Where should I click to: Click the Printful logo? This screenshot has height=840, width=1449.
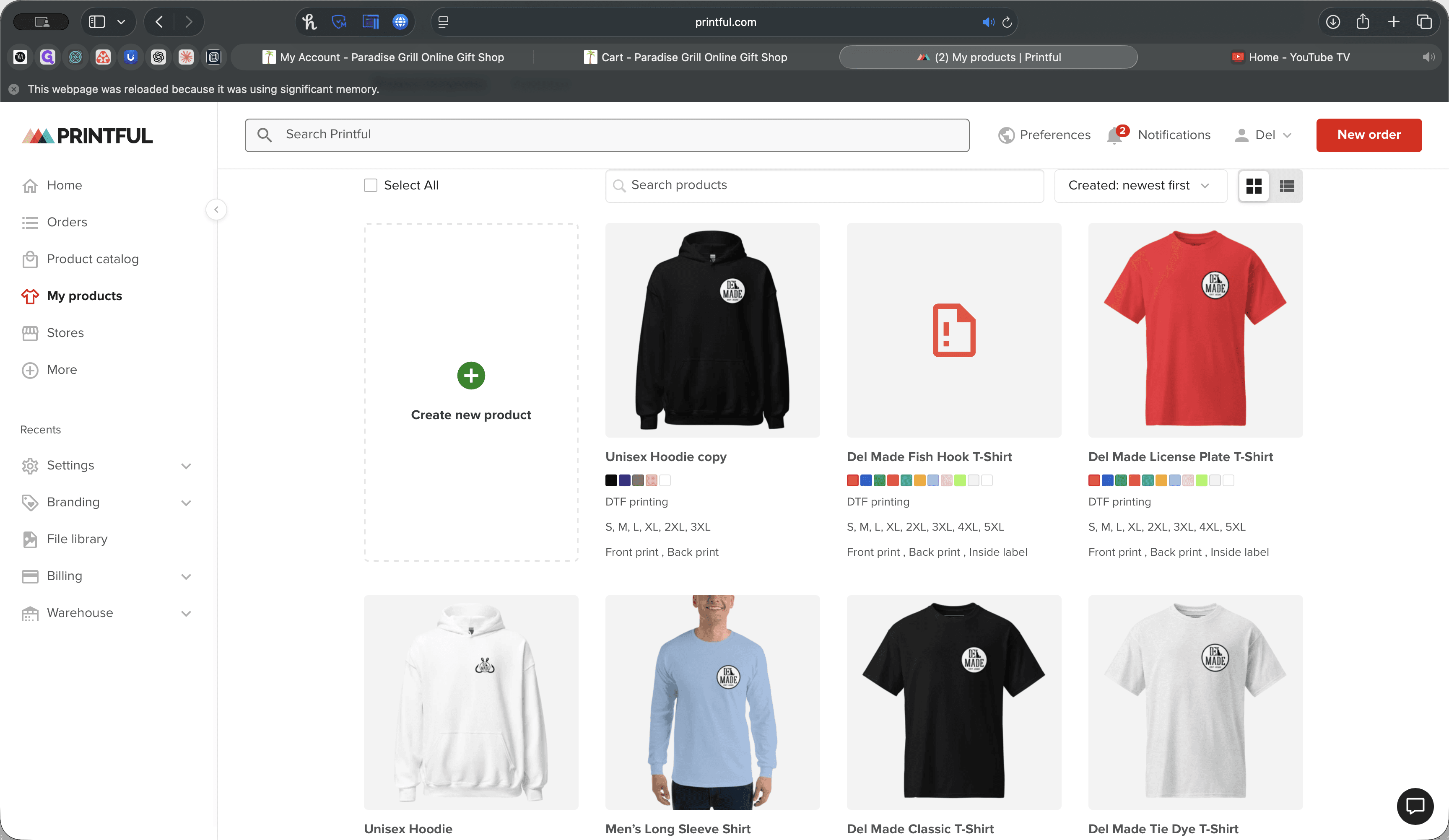(87, 136)
